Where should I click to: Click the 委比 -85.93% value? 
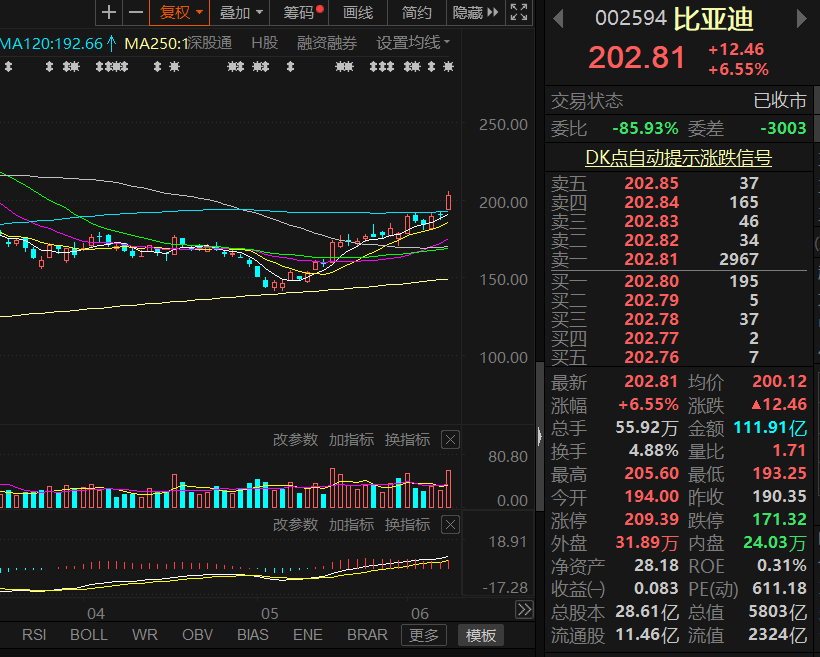pyautogui.click(x=645, y=128)
